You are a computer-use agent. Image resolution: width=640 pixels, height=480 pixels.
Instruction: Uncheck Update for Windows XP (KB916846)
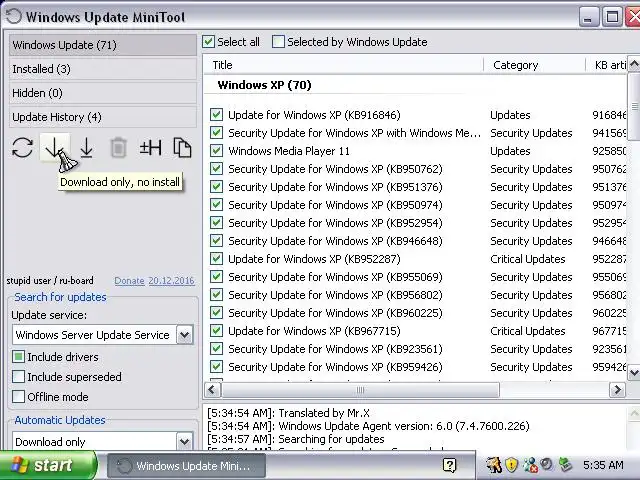(216, 115)
